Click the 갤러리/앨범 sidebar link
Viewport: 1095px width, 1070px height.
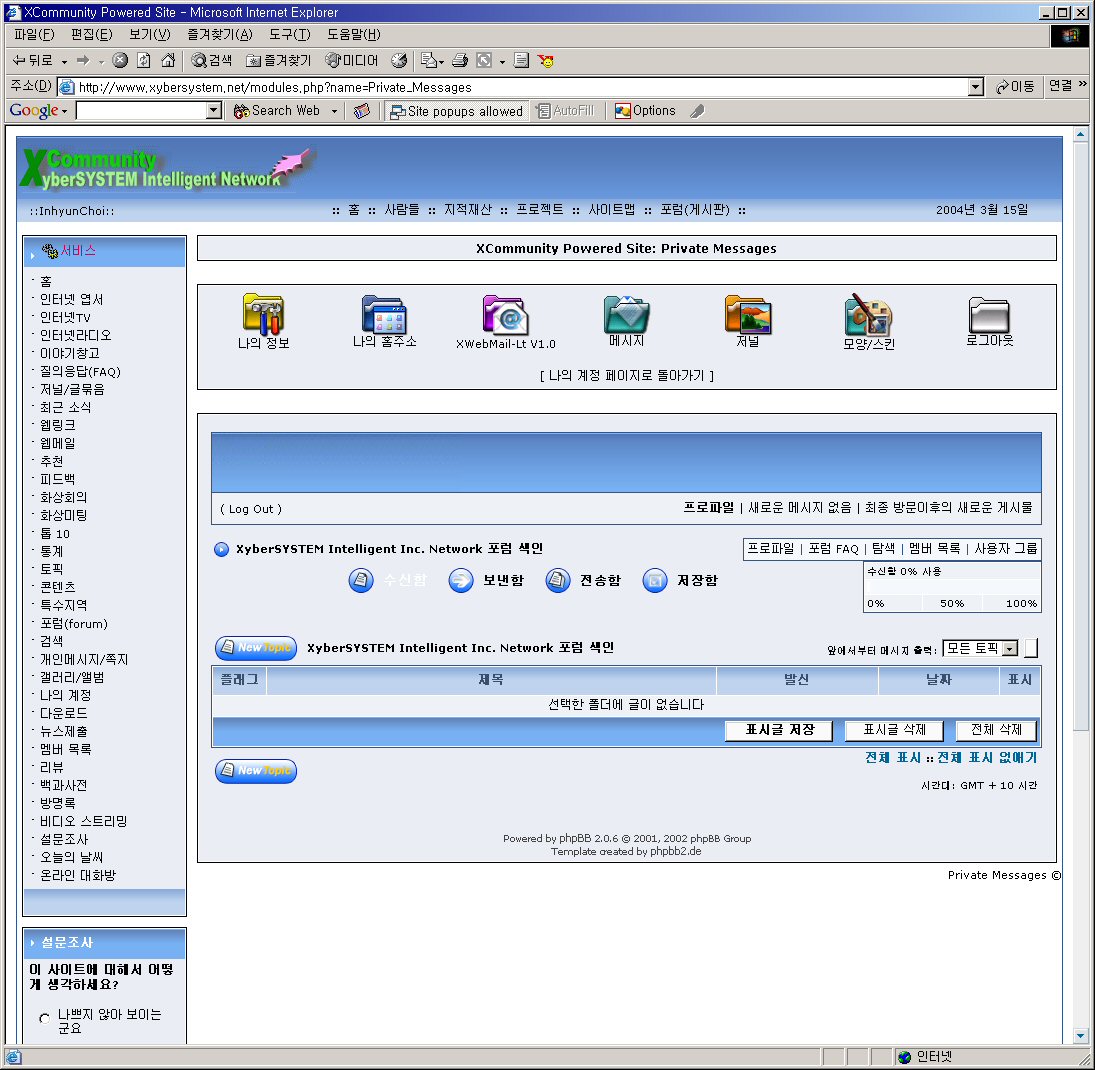72,677
